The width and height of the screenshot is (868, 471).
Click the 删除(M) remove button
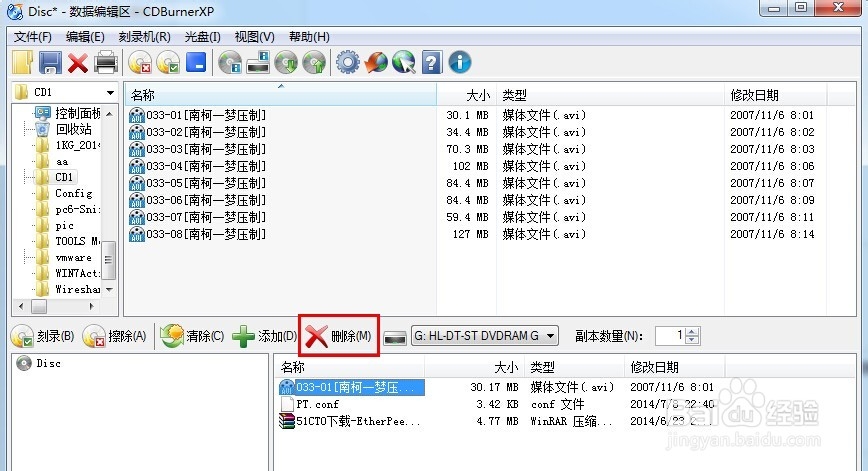339,336
